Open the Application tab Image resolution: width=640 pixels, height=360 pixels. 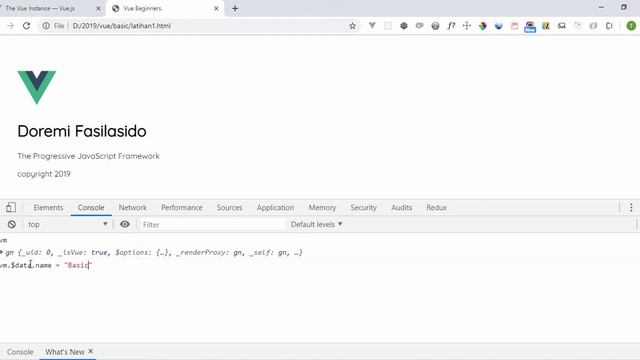click(x=275, y=207)
